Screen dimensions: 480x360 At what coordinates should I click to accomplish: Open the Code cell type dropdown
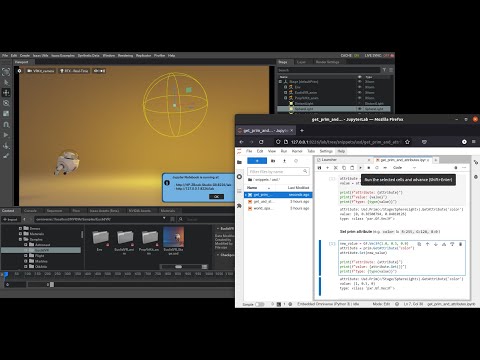[404, 168]
